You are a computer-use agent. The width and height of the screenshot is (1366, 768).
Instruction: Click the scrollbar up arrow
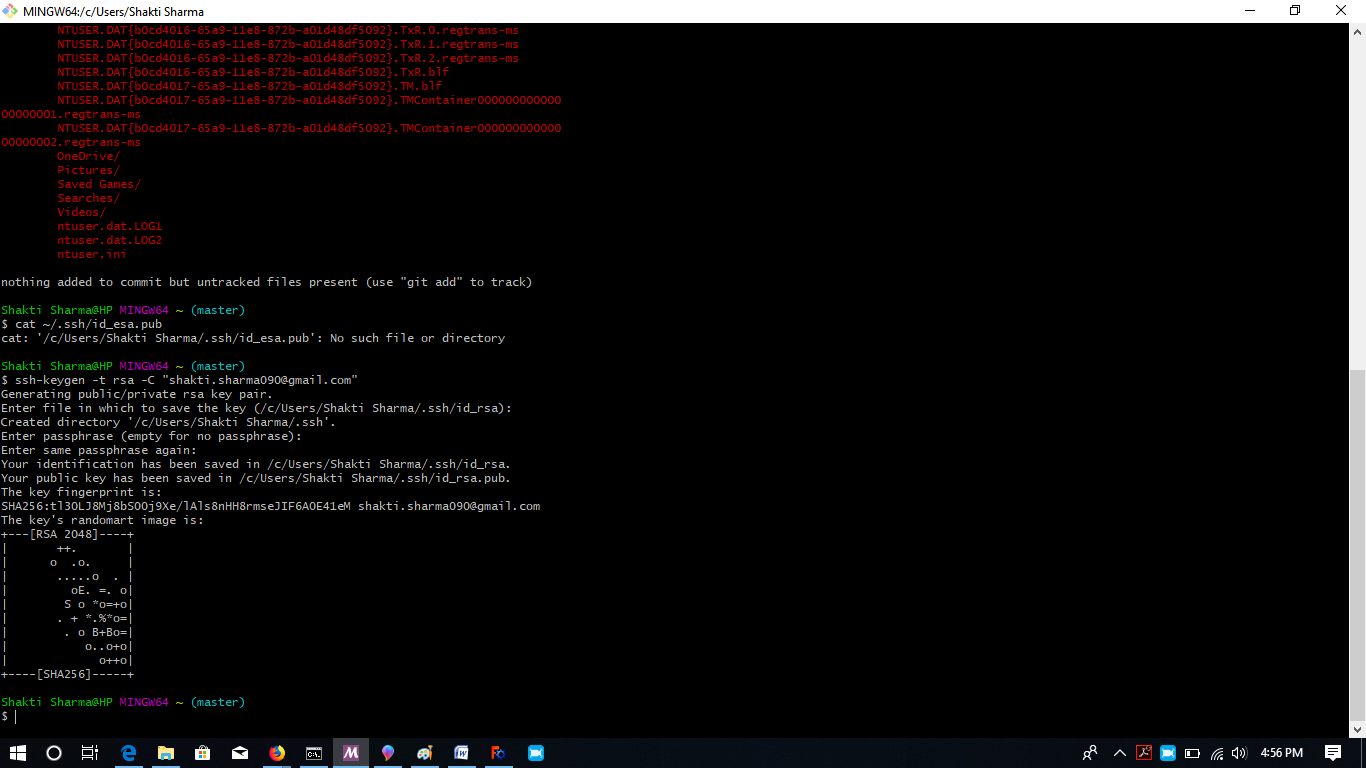pyautogui.click(x=1357, y=31)
